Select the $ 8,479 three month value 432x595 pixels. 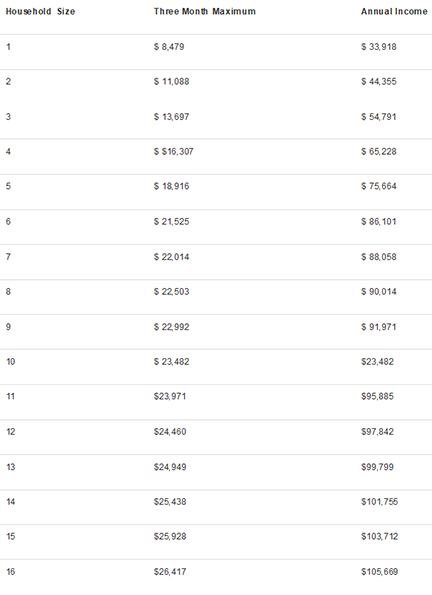click(169, 47)
